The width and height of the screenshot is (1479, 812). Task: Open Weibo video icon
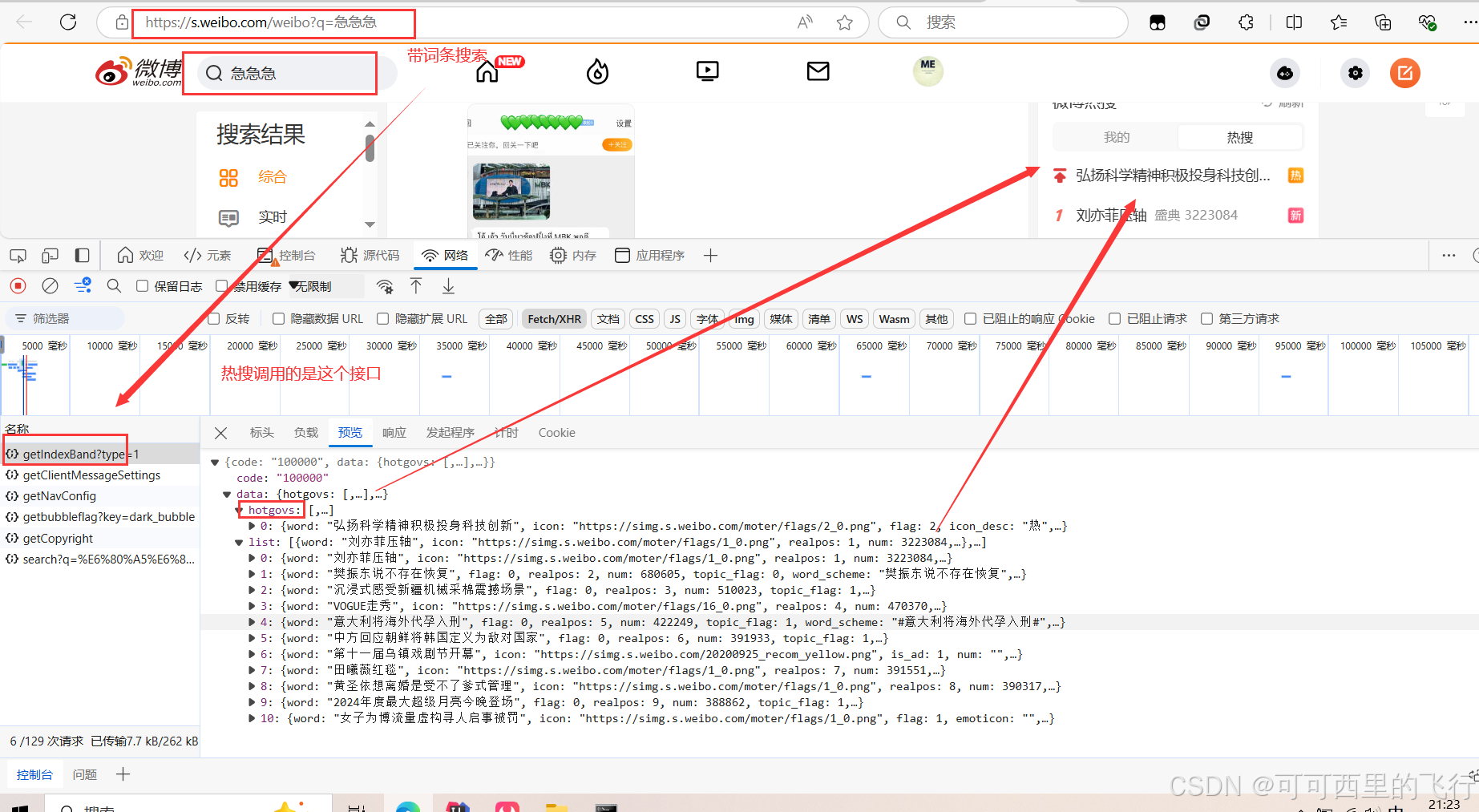(708, 71)
